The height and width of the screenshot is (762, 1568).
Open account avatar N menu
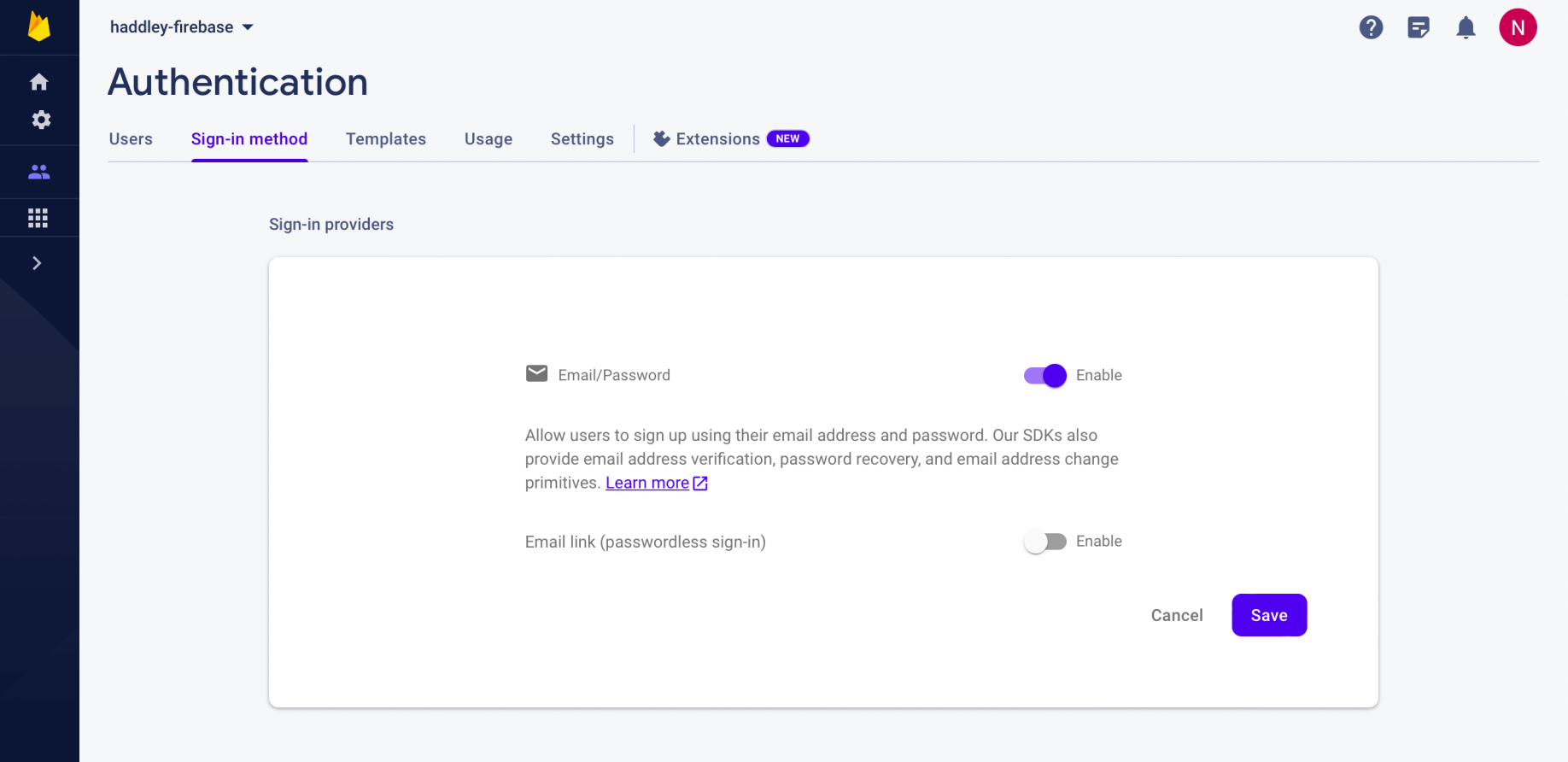(1518, 27)
